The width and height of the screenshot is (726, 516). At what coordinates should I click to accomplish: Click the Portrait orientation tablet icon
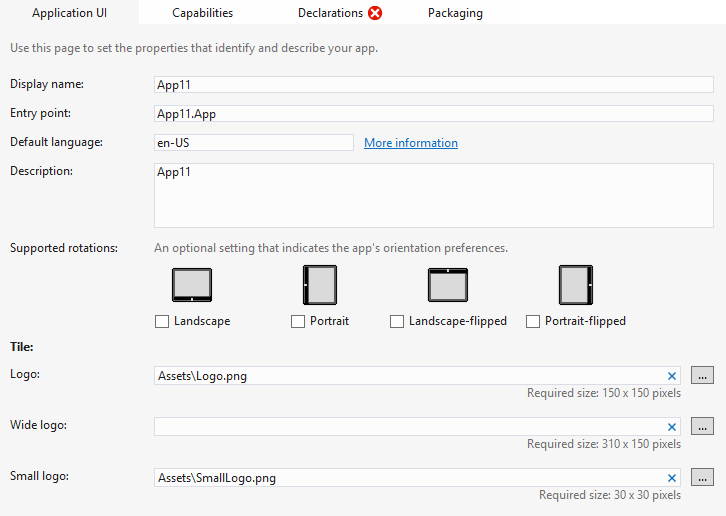pyautogui.click(x=320, y=285)
